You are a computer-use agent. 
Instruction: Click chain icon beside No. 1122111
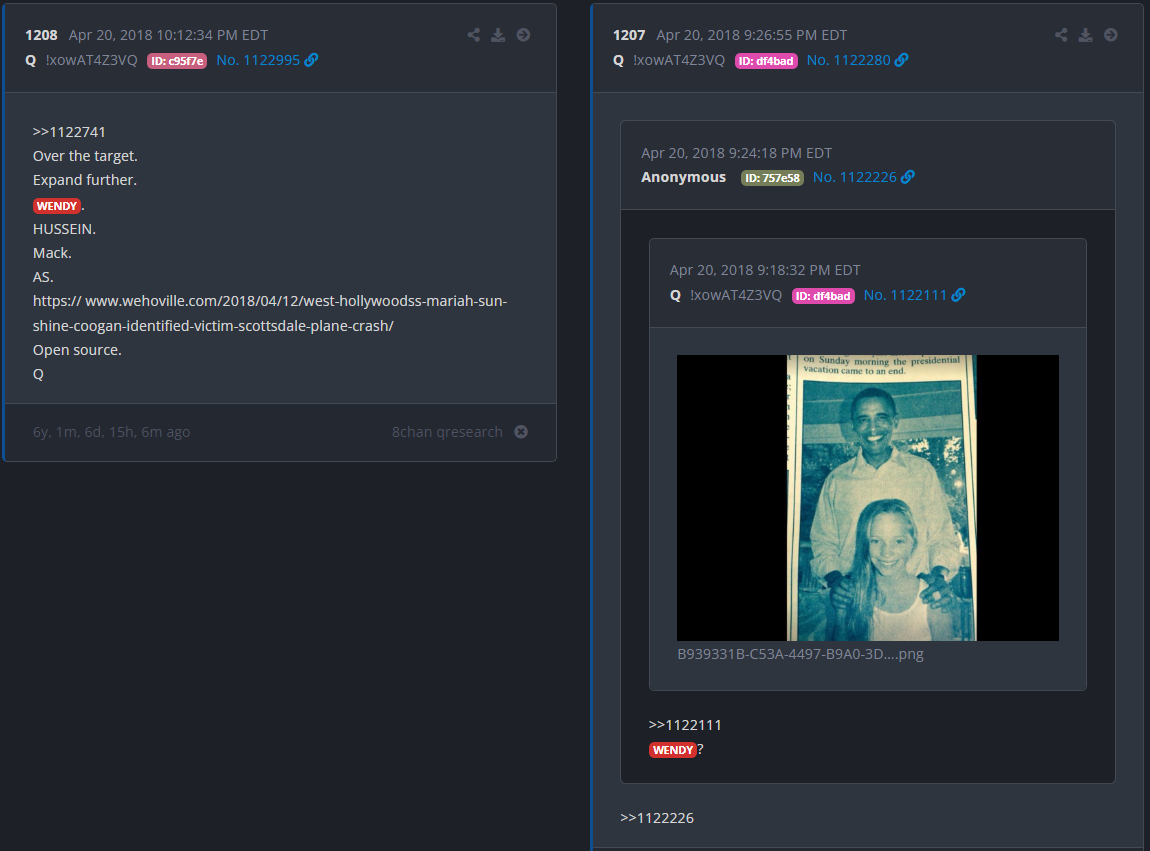pyautogui.click(x=959, y=295)
